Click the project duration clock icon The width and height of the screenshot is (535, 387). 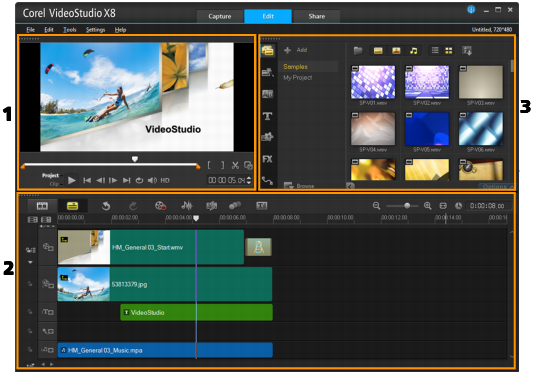459,206
